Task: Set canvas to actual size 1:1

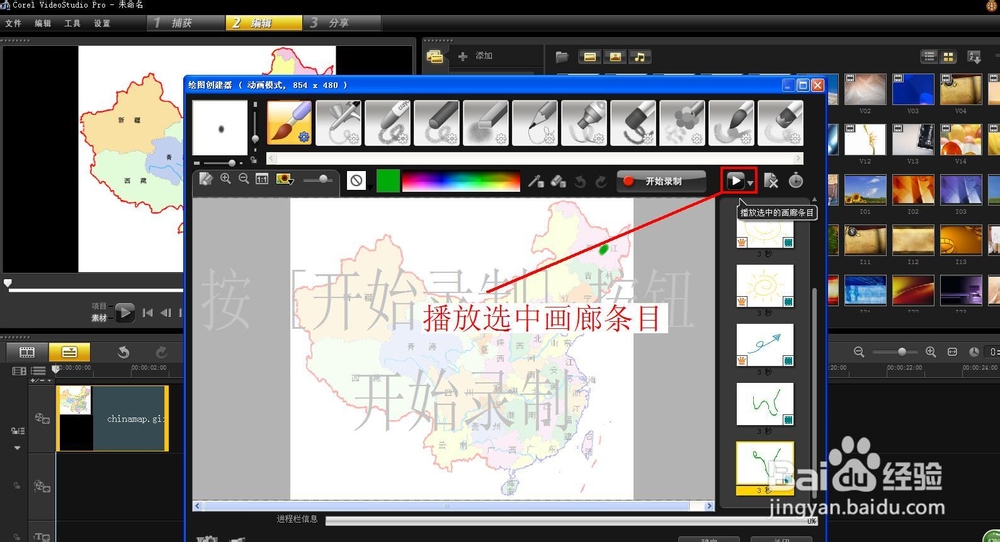Action: click(261, 179)
